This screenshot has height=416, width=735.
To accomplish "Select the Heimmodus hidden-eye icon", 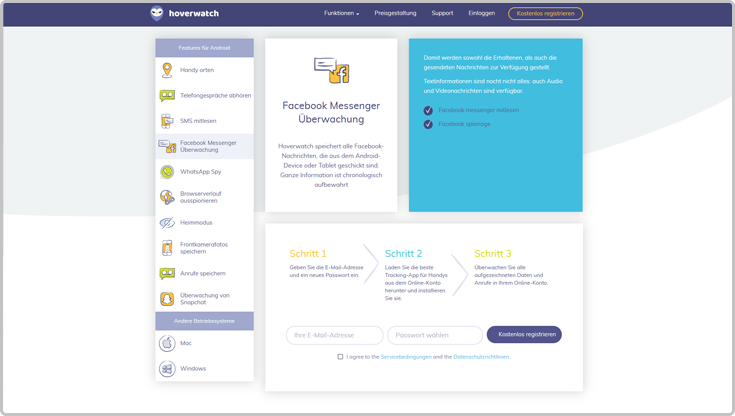I will coord(167,223).
